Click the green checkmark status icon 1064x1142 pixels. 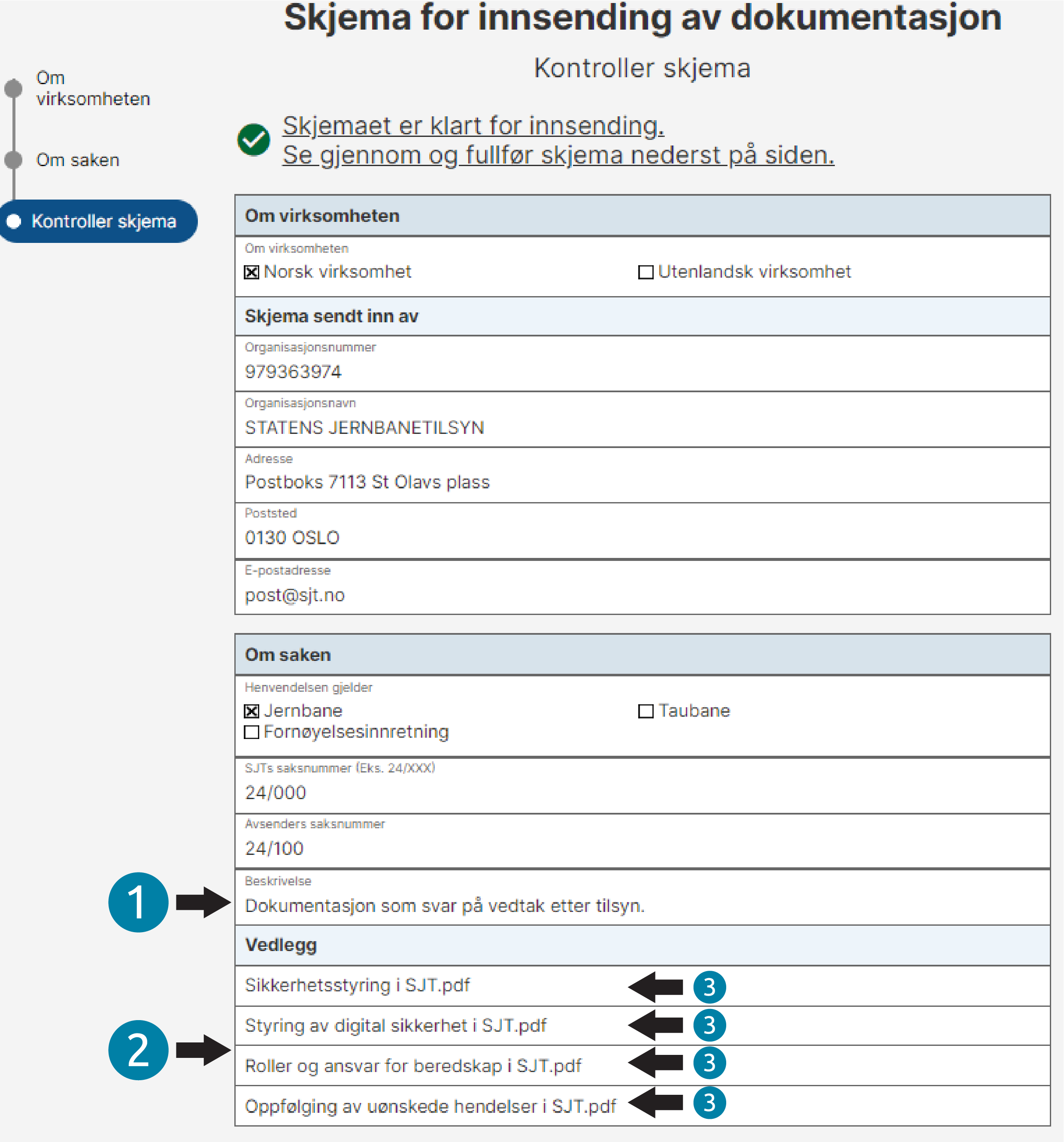(253, 139)
